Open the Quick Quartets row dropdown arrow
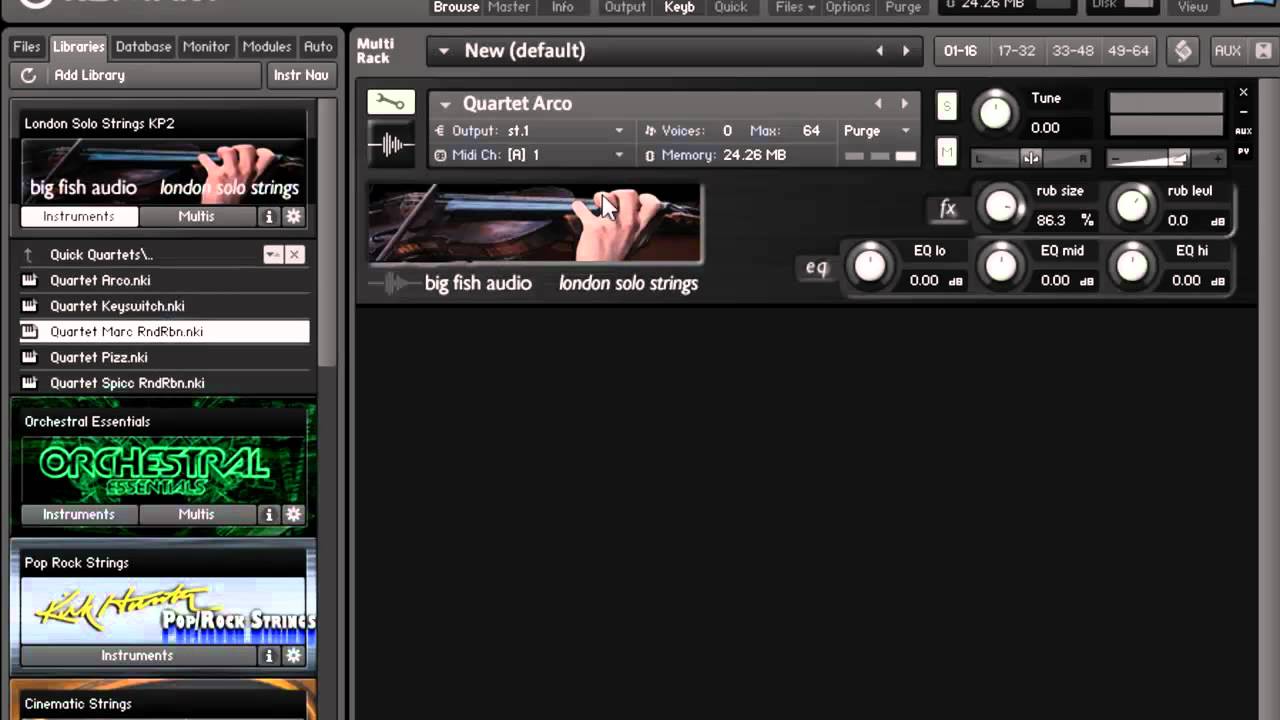 pos(272,255)
